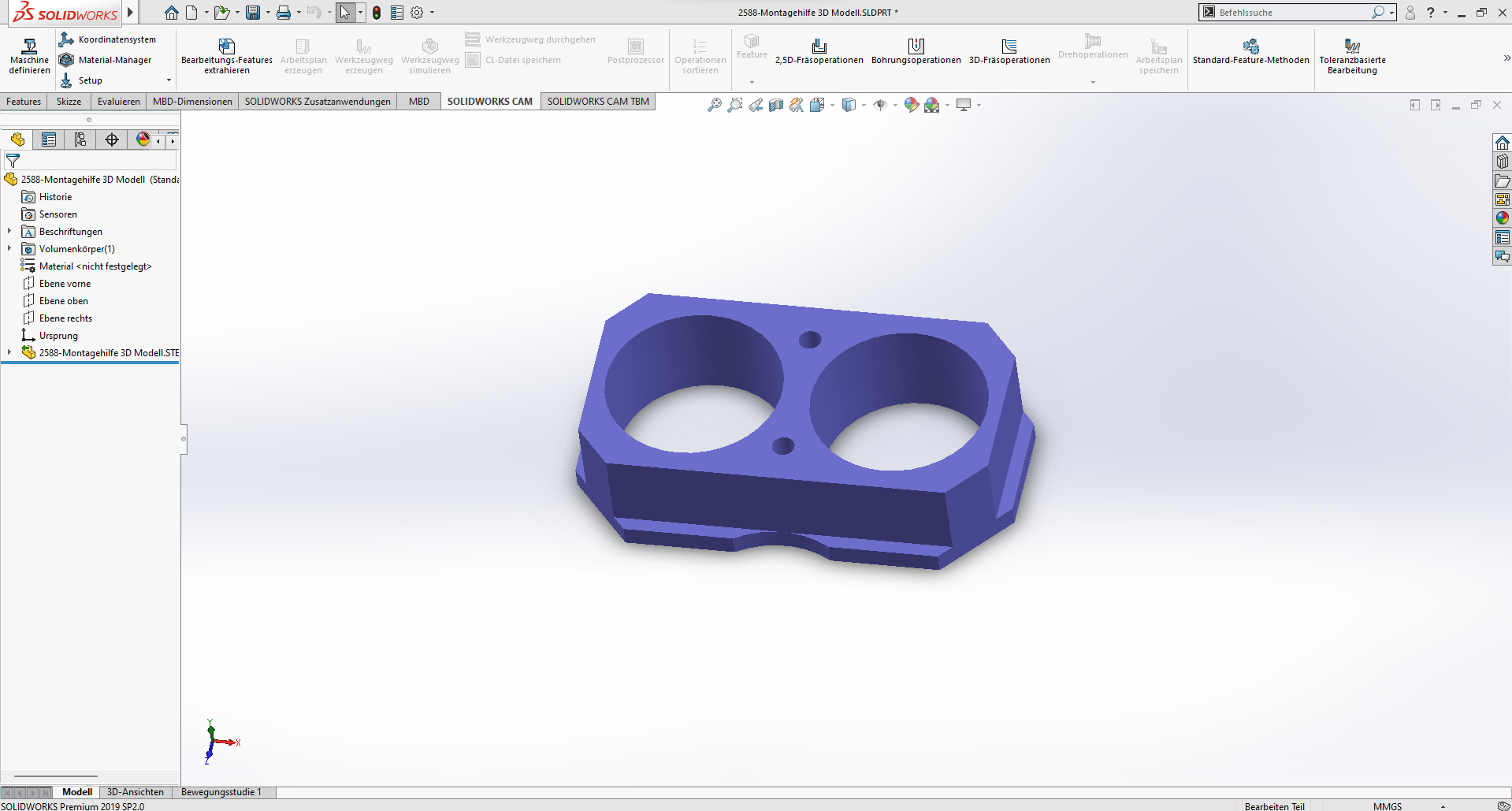Click Toleranzbasierte Bearbeitung
Image resolution: width=1512 pixels, height=811 pixels.
(1353, 55)
